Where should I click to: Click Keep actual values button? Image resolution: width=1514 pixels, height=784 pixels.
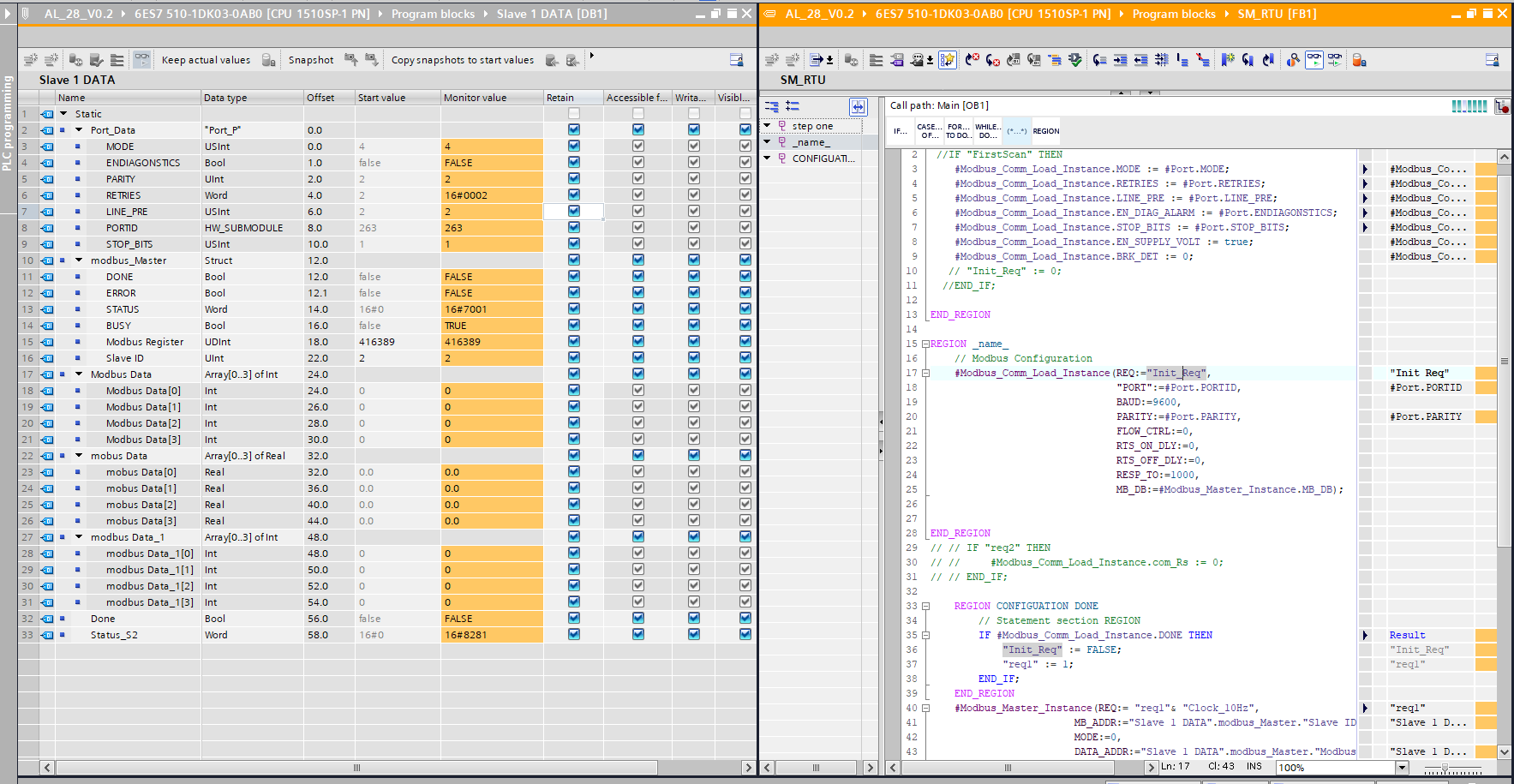(x=206, y=60)
